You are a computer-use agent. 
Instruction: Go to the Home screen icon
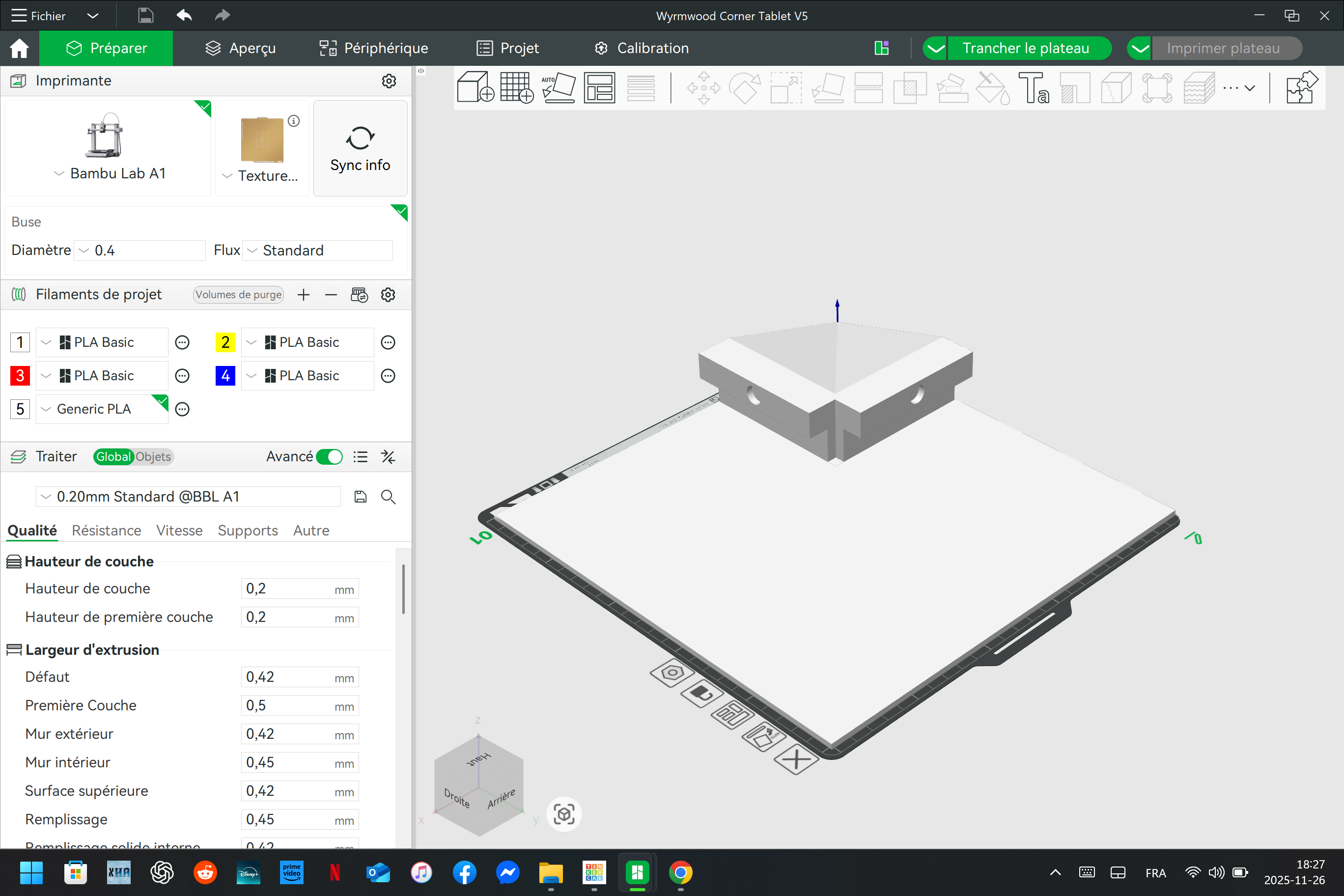coord(20,48)
